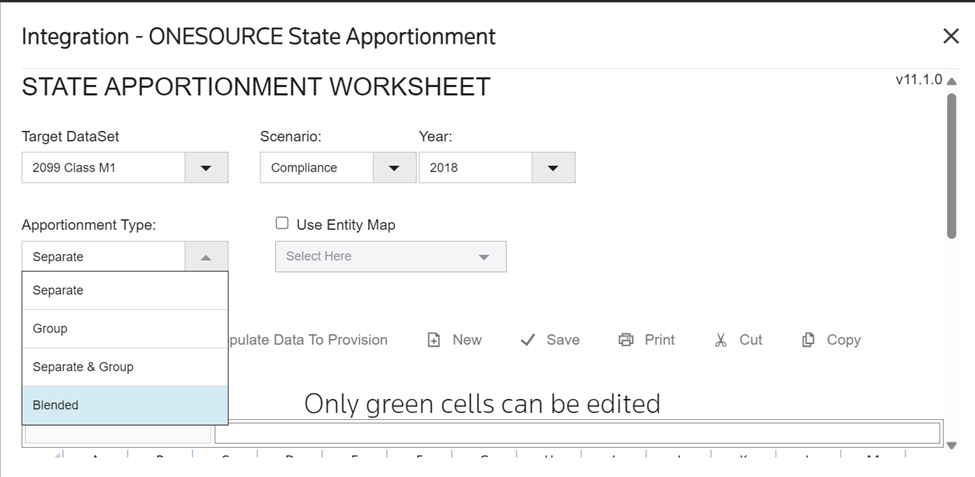Expand the Scenario dropdown

pyautogui.click(x=394, y=168)
